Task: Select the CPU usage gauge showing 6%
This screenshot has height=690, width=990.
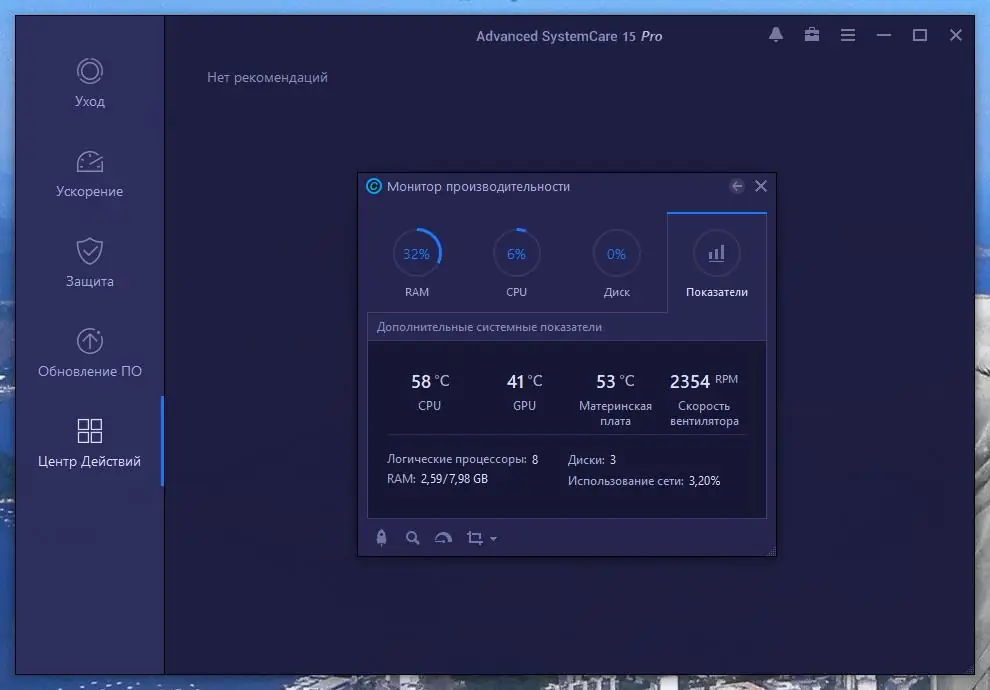Action: point(516,253)
